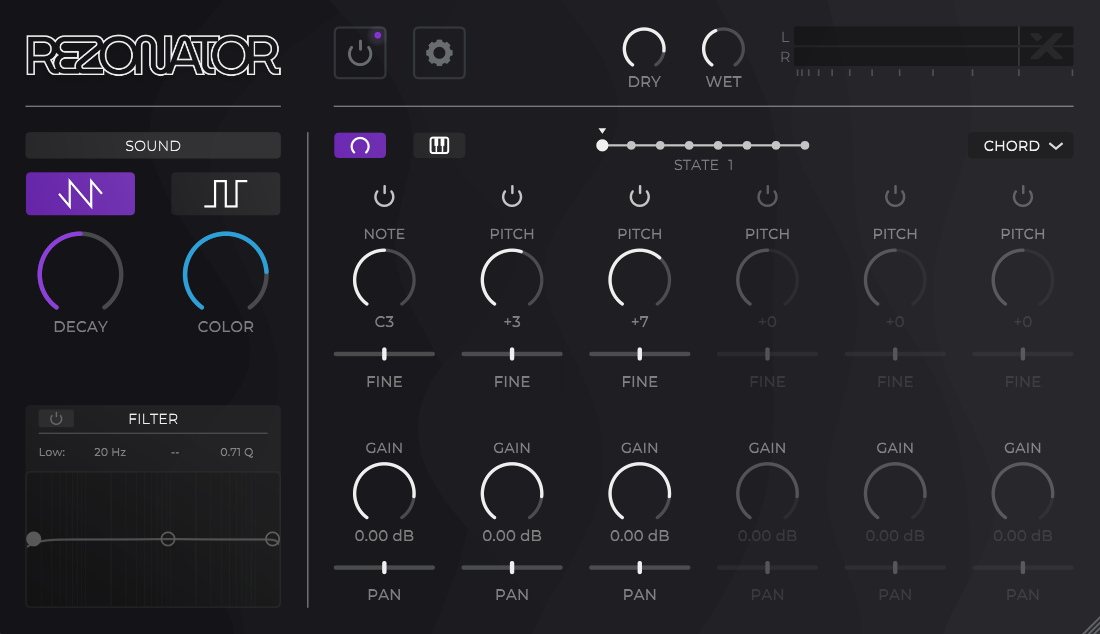Disable the first resonator above NOTE
The image size is (1100, 634).
coord(384,196)
